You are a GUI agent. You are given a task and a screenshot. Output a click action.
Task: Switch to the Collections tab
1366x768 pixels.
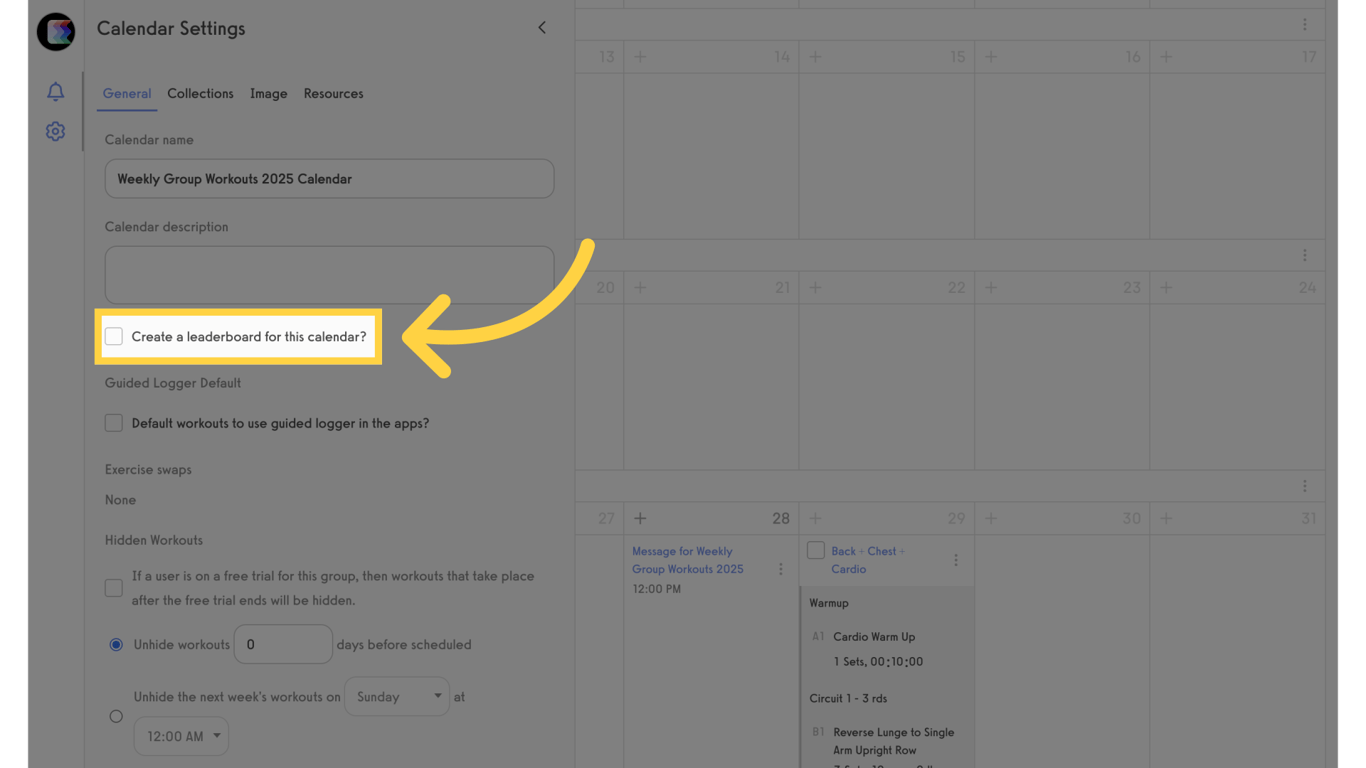[200, 93]
